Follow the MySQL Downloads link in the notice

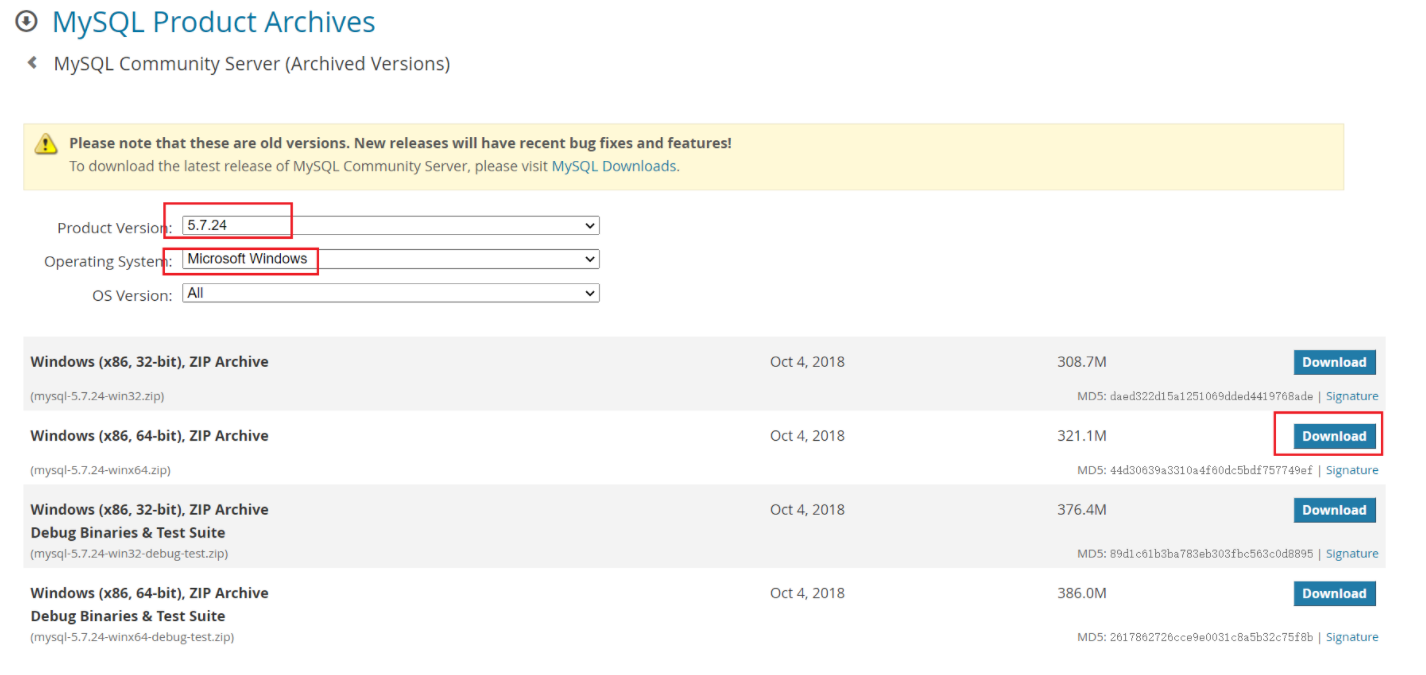point(614,166)
